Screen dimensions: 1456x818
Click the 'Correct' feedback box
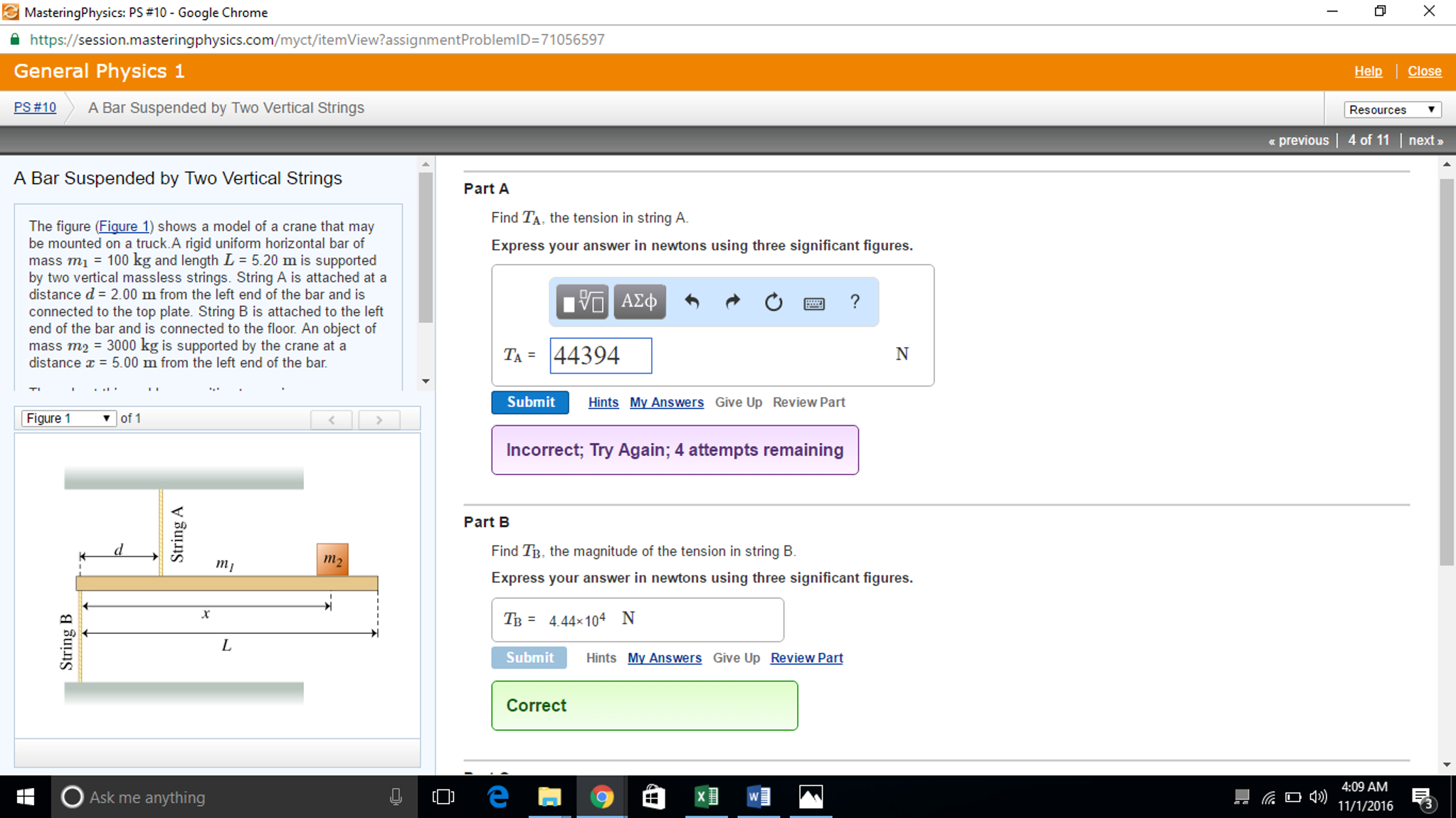pos(644,706)
